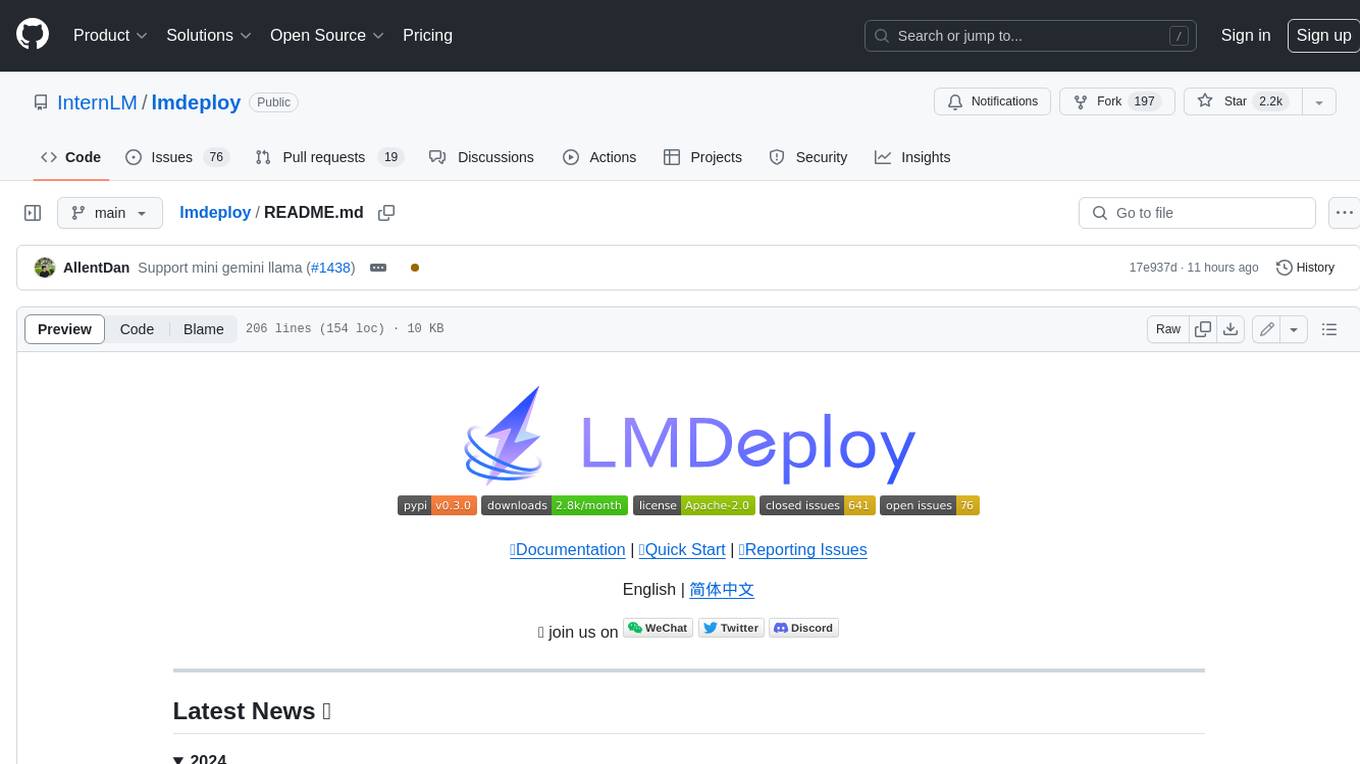Screen dimensions: 1360x764
Task: Expand the file tree side panel
Action: (x=32, y=213)
